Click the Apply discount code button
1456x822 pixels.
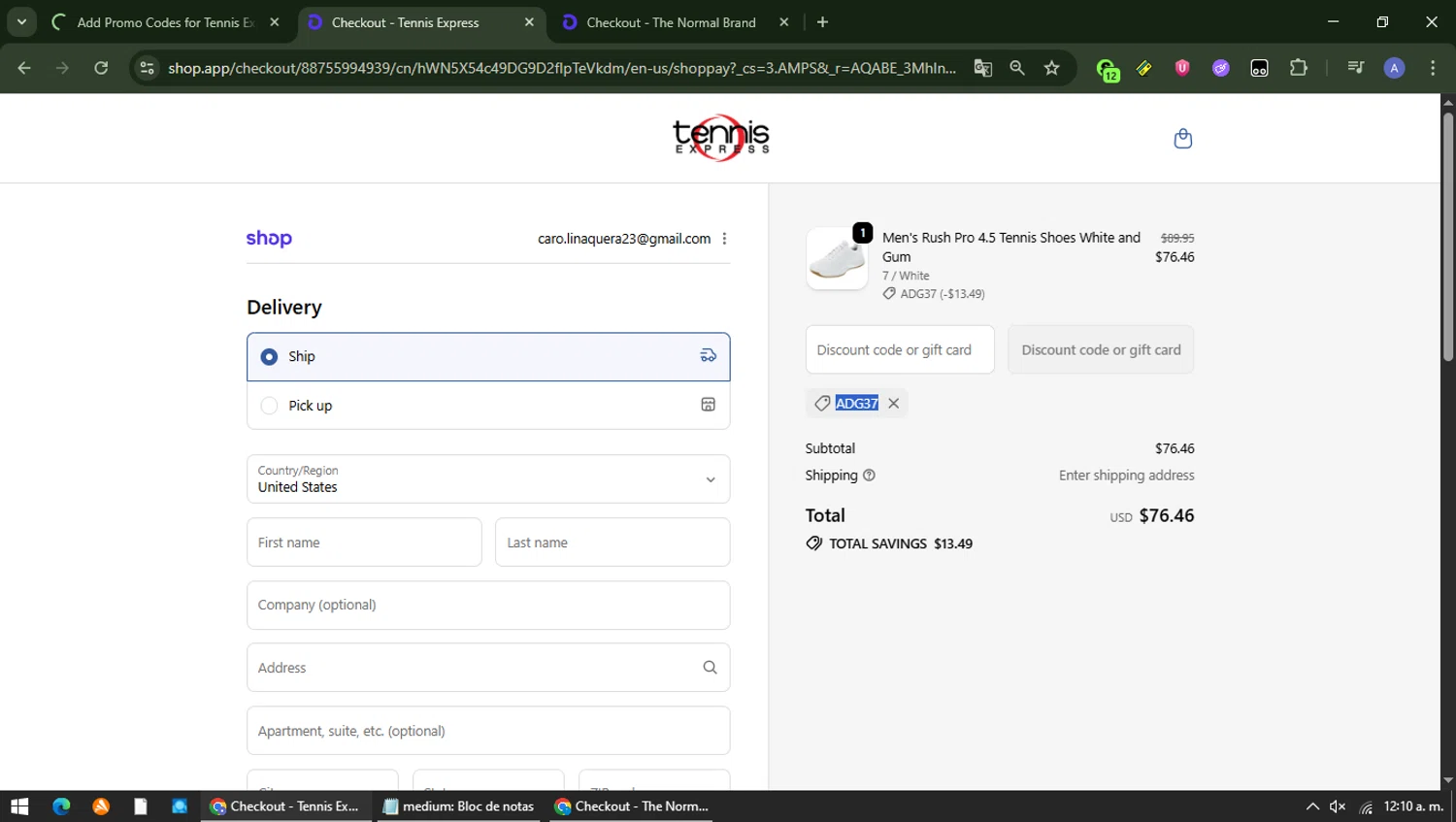click(1101, 350)
